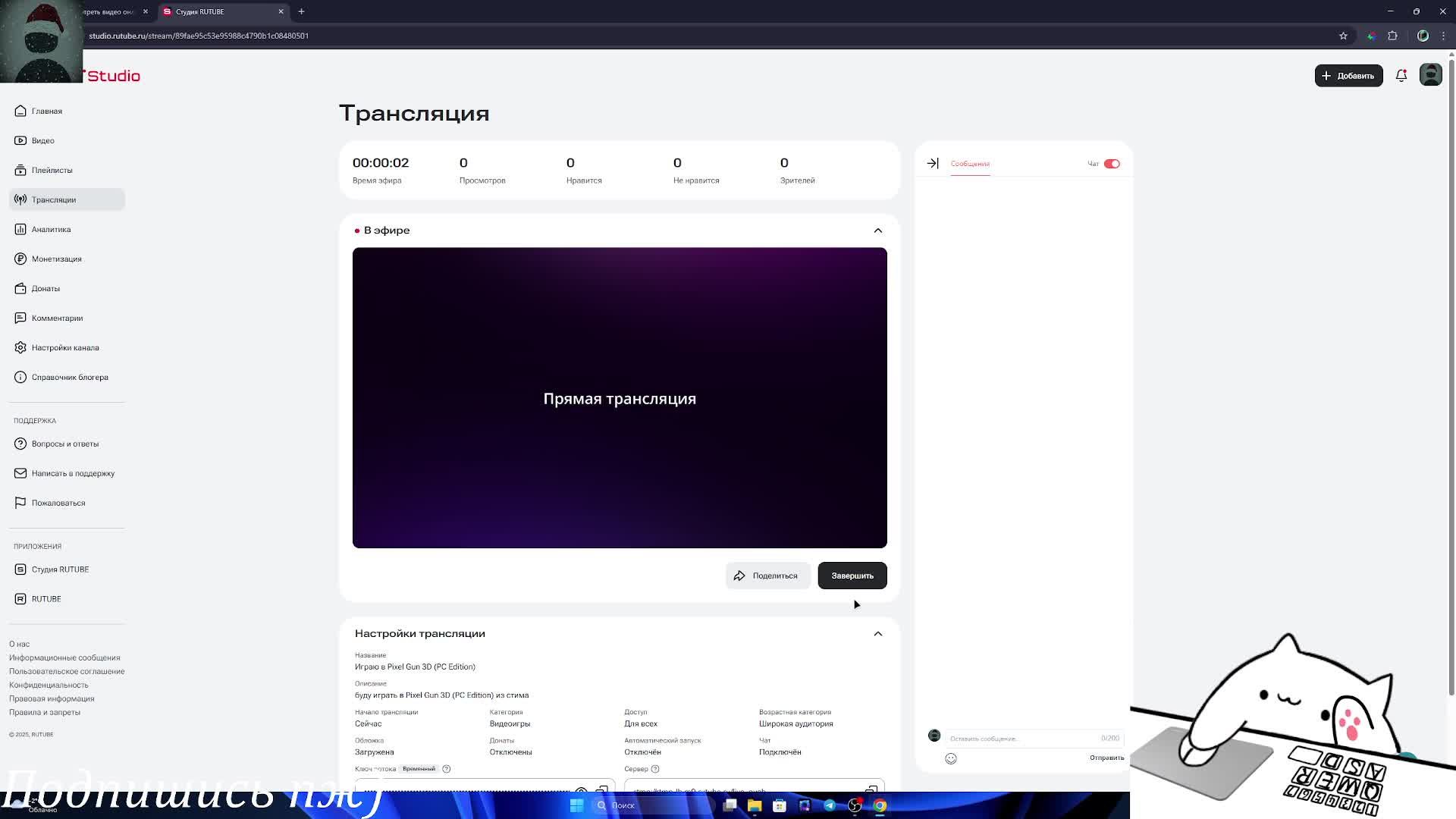Image resolution: width=1456 pixels, height=819 pixels.
Task: Open the profile avatar in the header
Action: tap(1430, 75)
